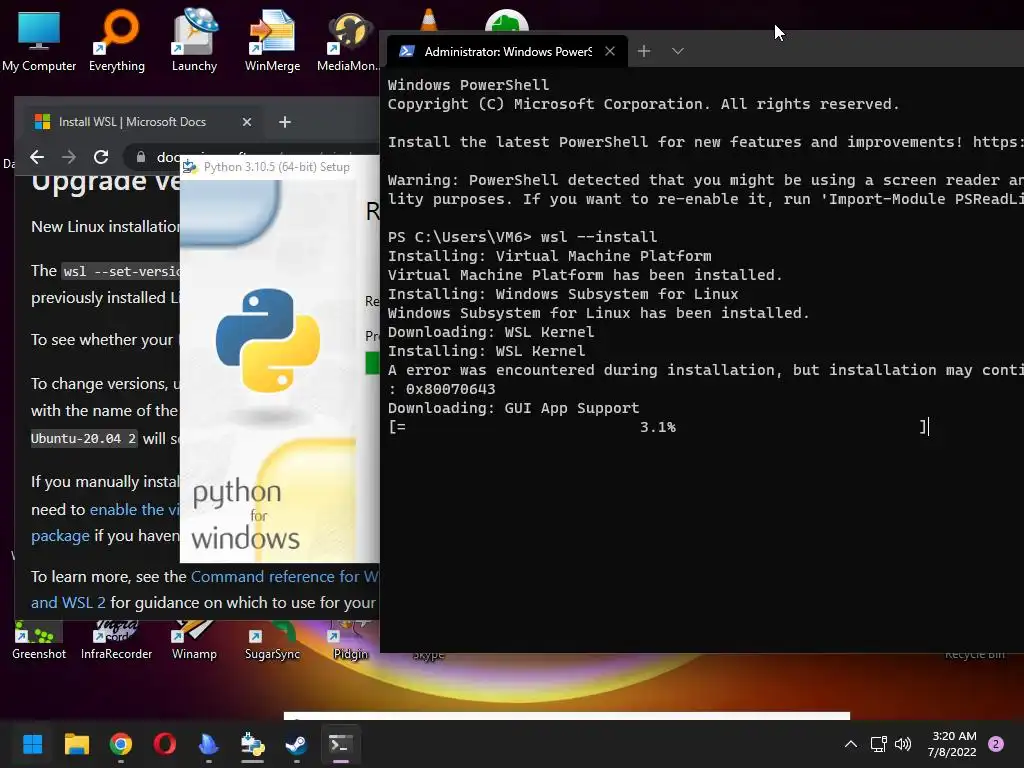Select the Install WSL Microsoft Docs tab
The height and width of the screenshot is (768, 1024).
point(144,121)
